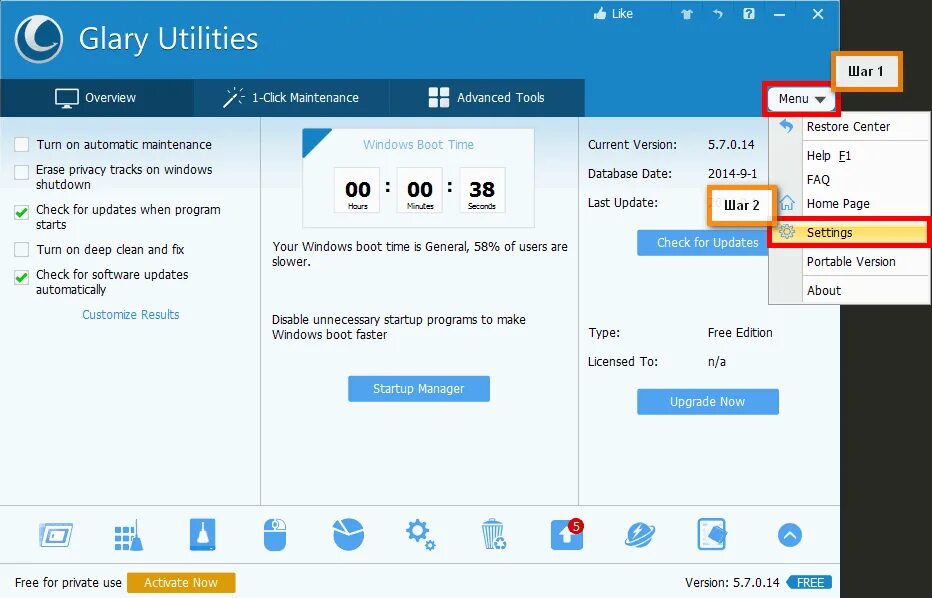Enable Turn on deep clean and fix
Viewport: 932px width, 598px height.
click(21, 249)
